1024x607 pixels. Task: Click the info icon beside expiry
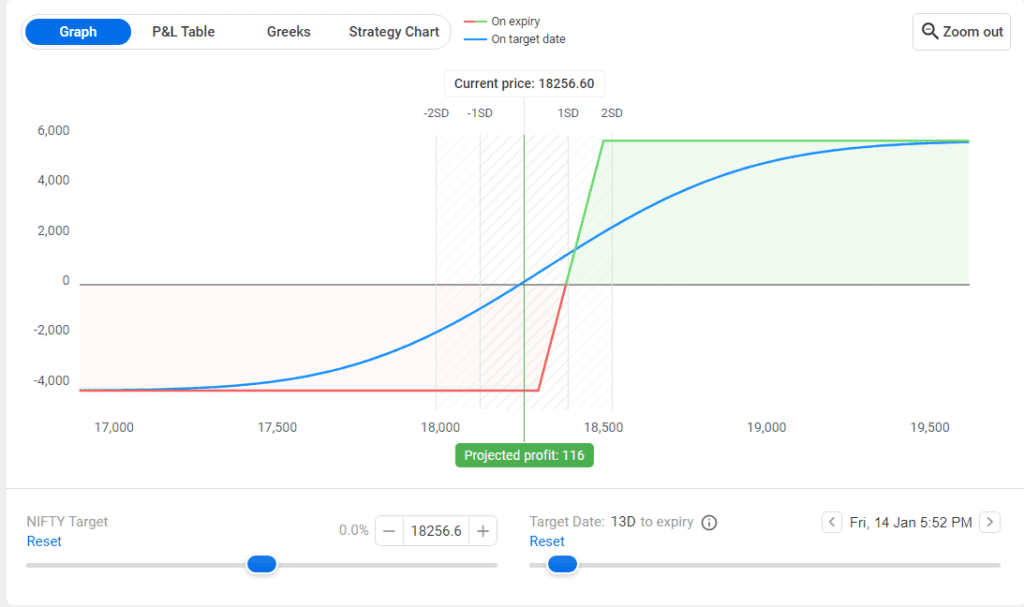tap(709, 522)
